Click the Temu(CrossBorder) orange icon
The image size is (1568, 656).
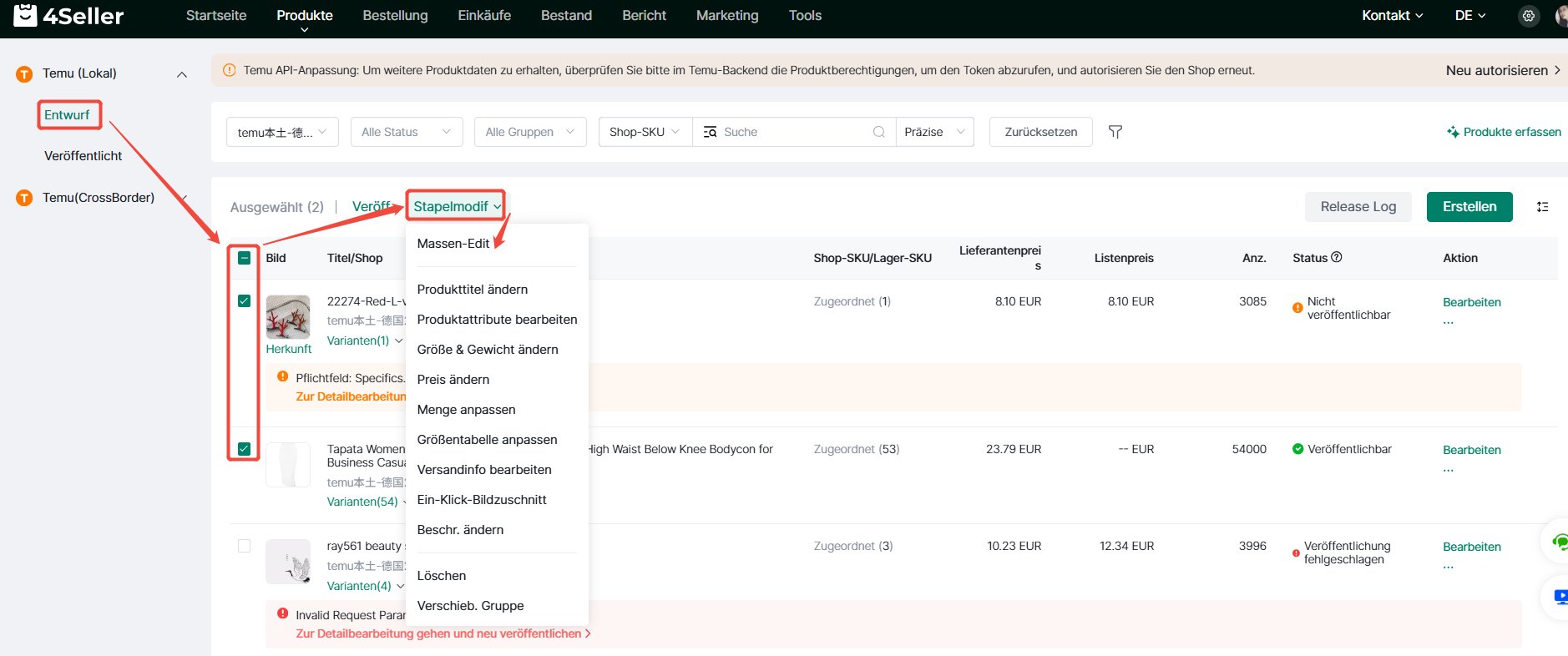click(x=24, y=198)
